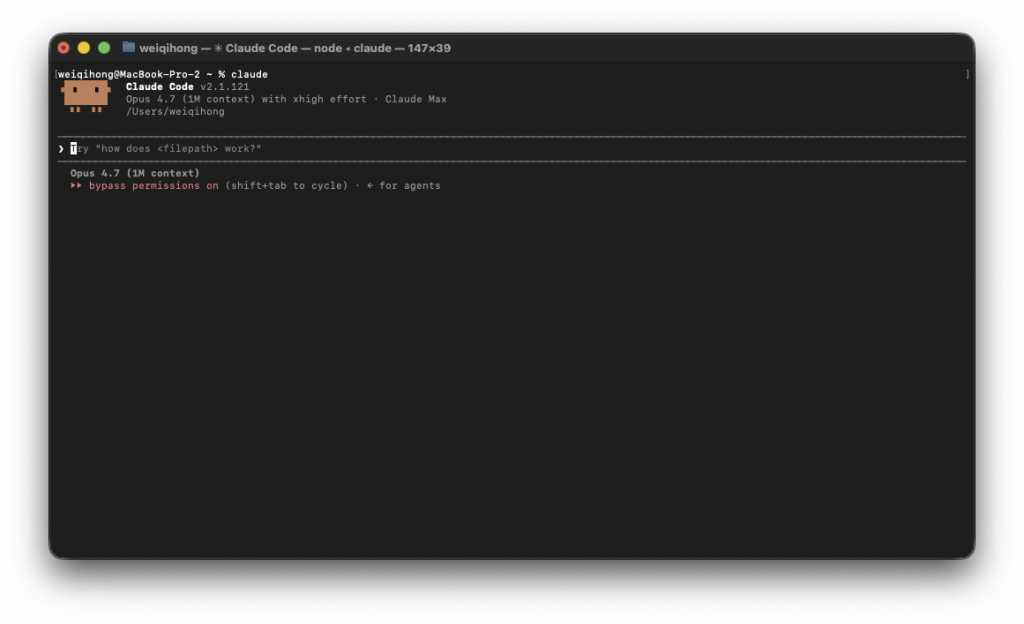Click the 'bypass permissions on' status text

tap(153, 186)
